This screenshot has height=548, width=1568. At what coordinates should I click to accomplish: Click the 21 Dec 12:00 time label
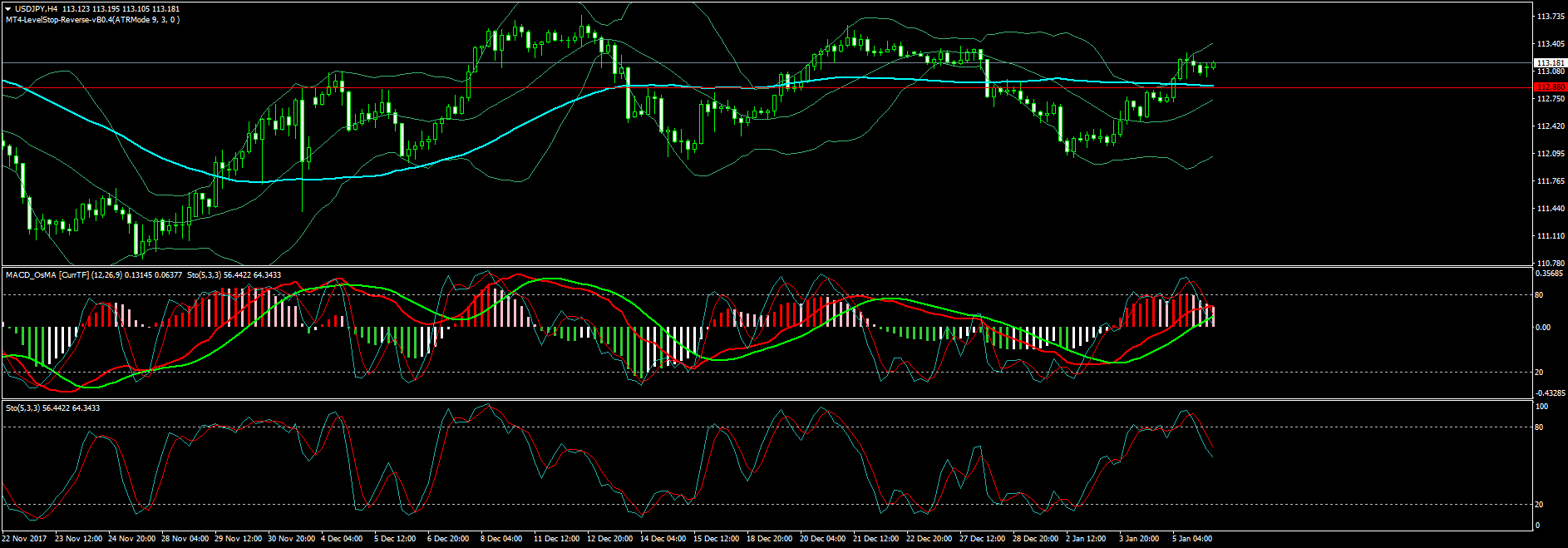(876, 539)
